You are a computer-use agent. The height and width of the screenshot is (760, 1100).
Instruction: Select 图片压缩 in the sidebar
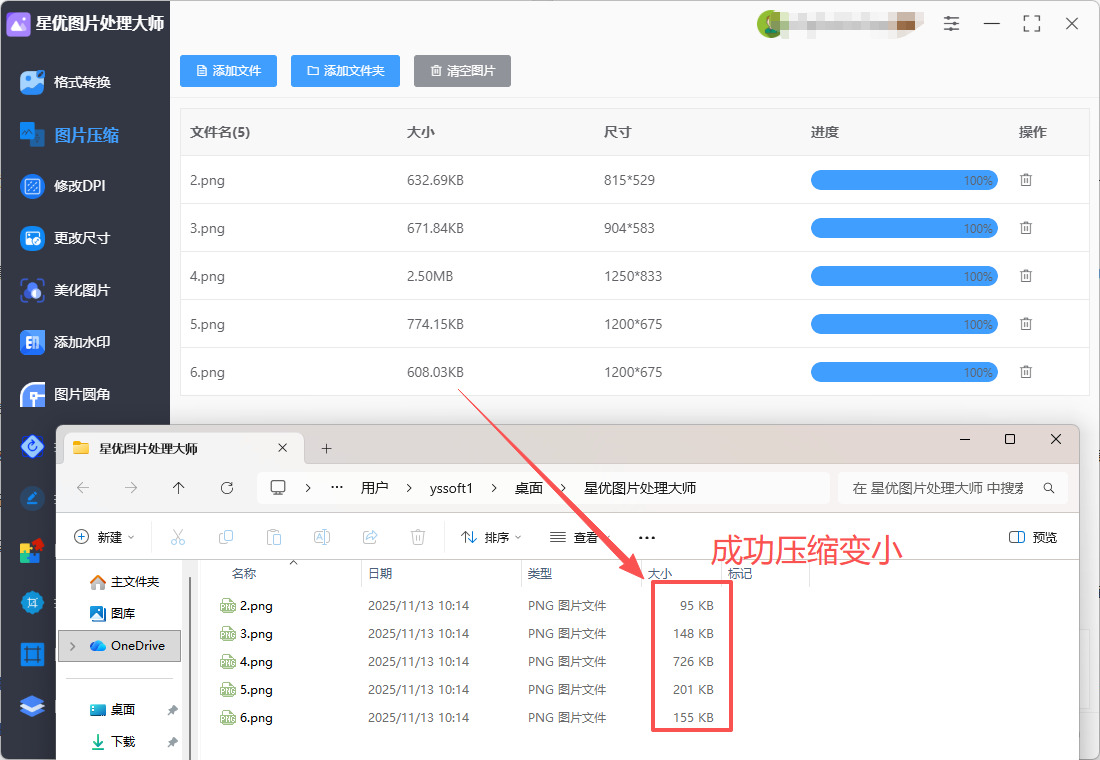tap(69, 135)
